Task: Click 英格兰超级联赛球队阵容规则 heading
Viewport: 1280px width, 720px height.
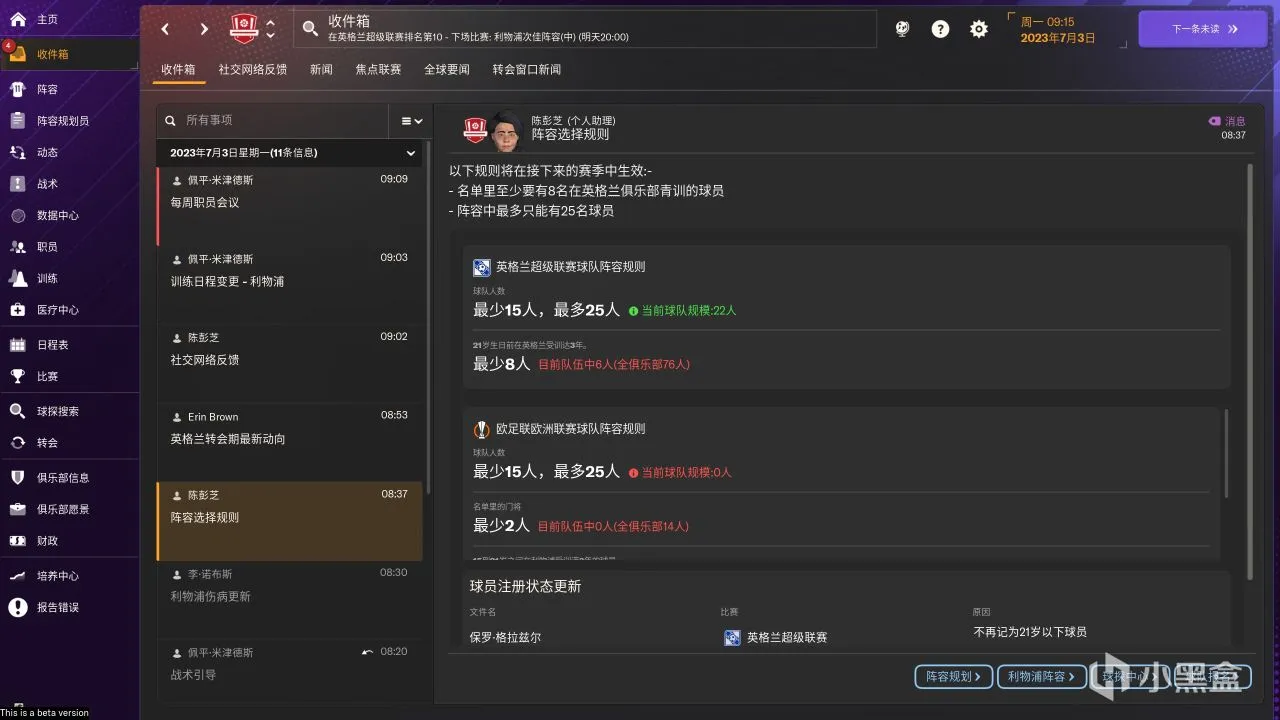Action: (x=570, y=267)
